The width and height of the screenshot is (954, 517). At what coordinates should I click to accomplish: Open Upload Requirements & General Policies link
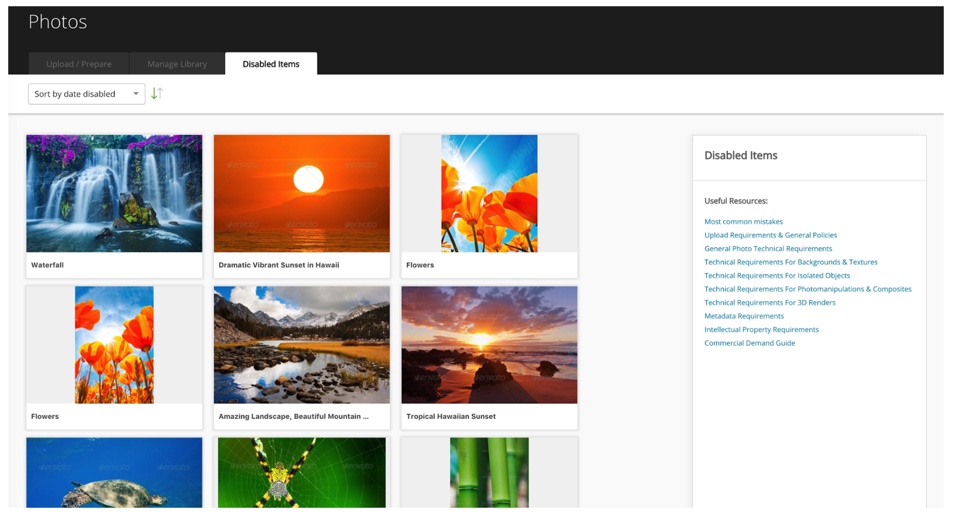[x=770, y=235]
